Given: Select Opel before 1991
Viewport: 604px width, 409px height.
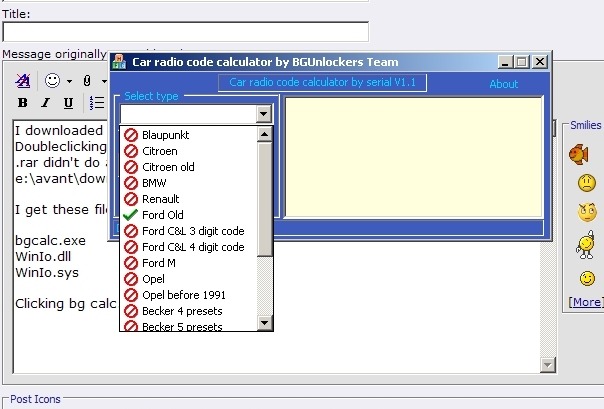Looking at the screenshot, I should pos(189,295).
